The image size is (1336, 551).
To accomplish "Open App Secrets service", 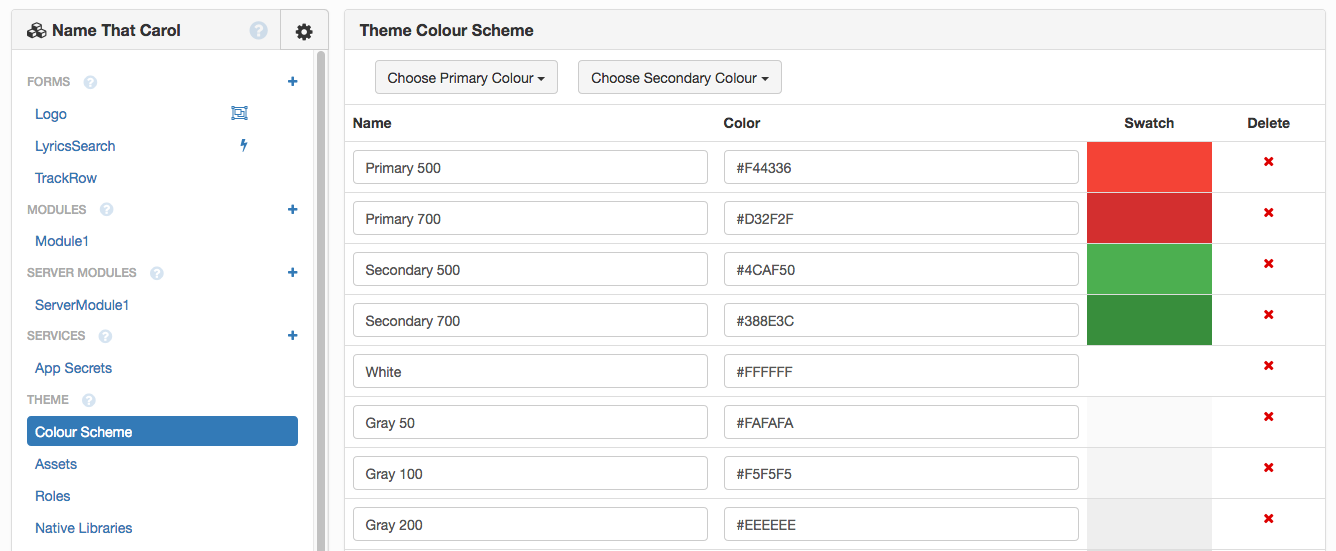I will [73, 368].
